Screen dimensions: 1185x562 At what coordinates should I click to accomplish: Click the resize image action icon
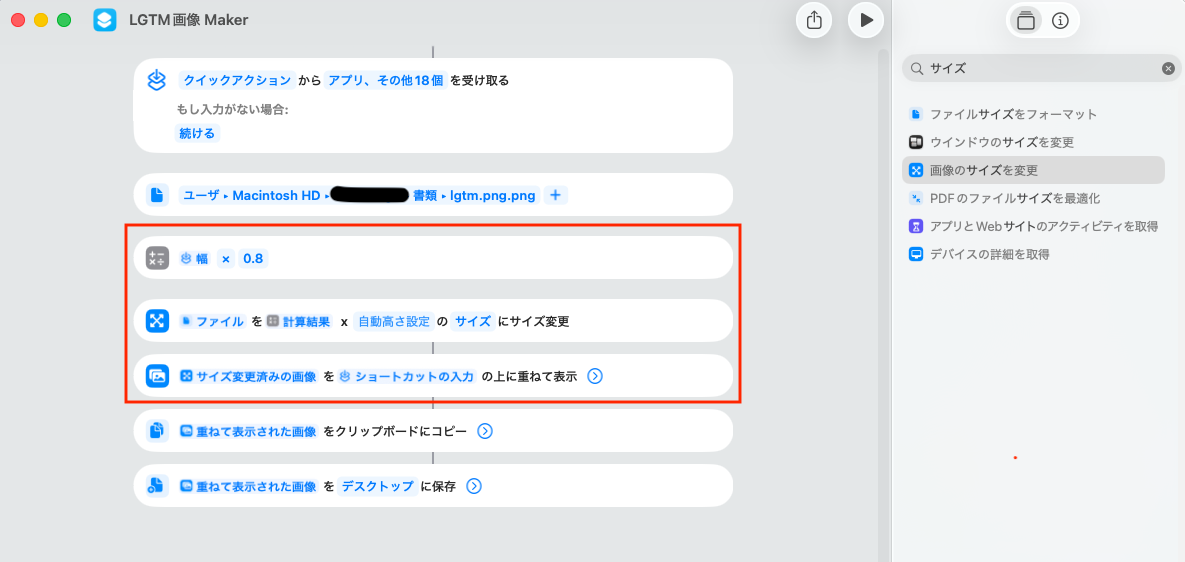tap(156, 321)
